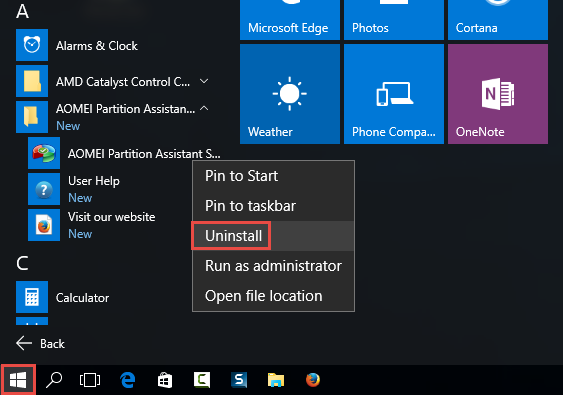563x395 pixels.
Task: Open the Phone Companion tile
Action: 394,94
